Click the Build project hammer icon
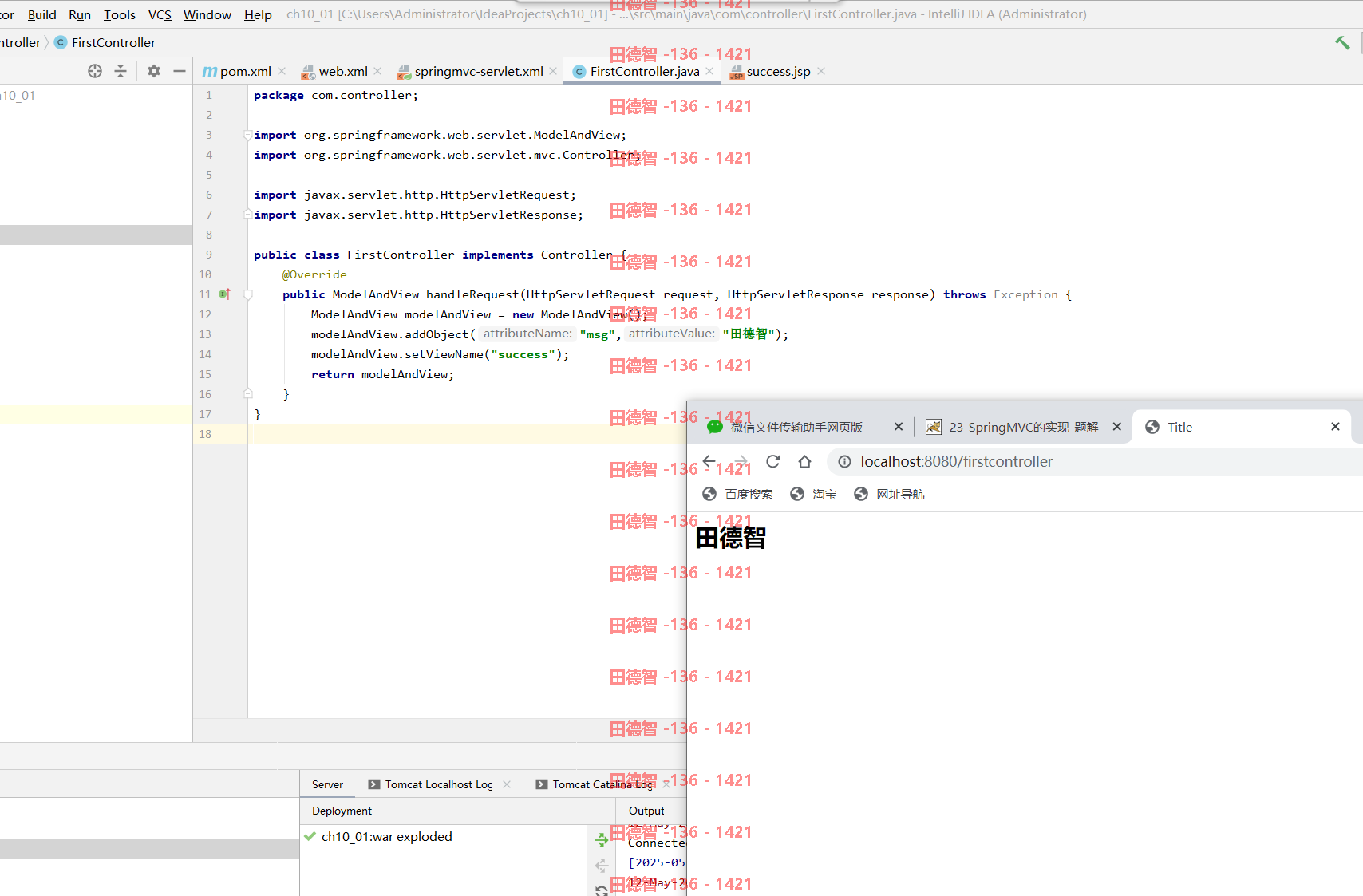Viewport: 1363px width, 896px height. (1342, 42)
